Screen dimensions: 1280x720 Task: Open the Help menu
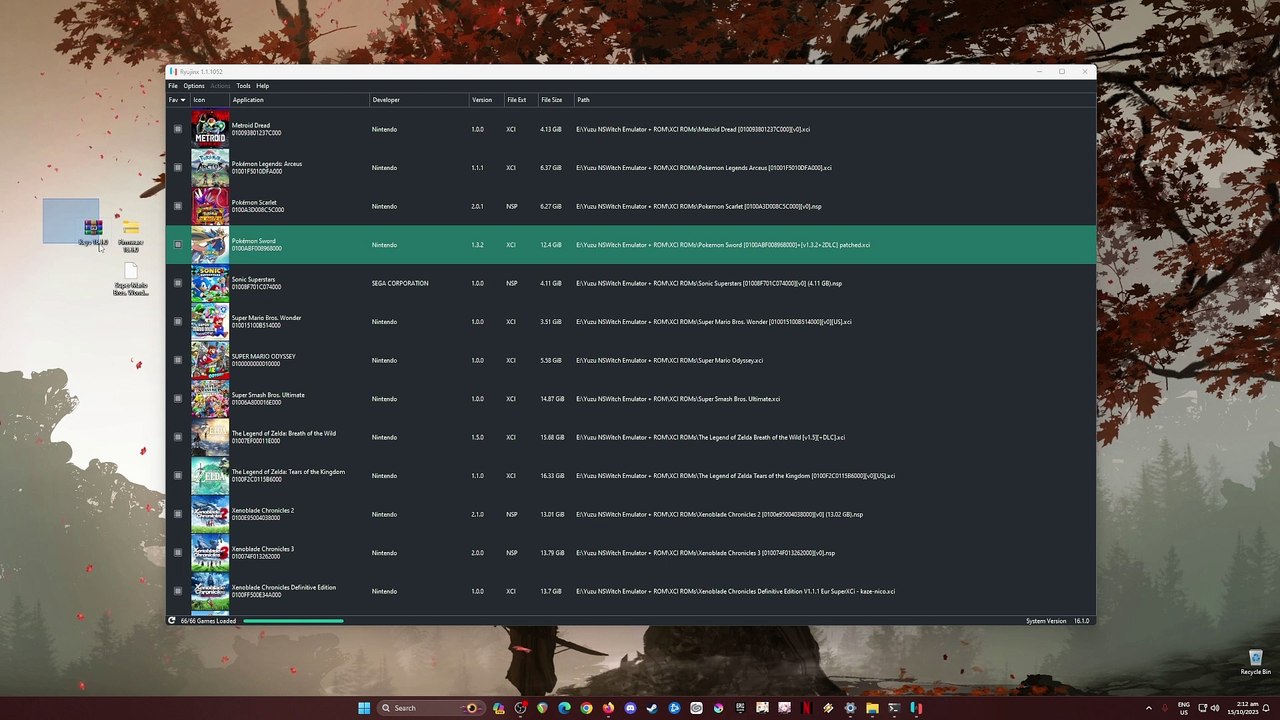click(262, 86)
